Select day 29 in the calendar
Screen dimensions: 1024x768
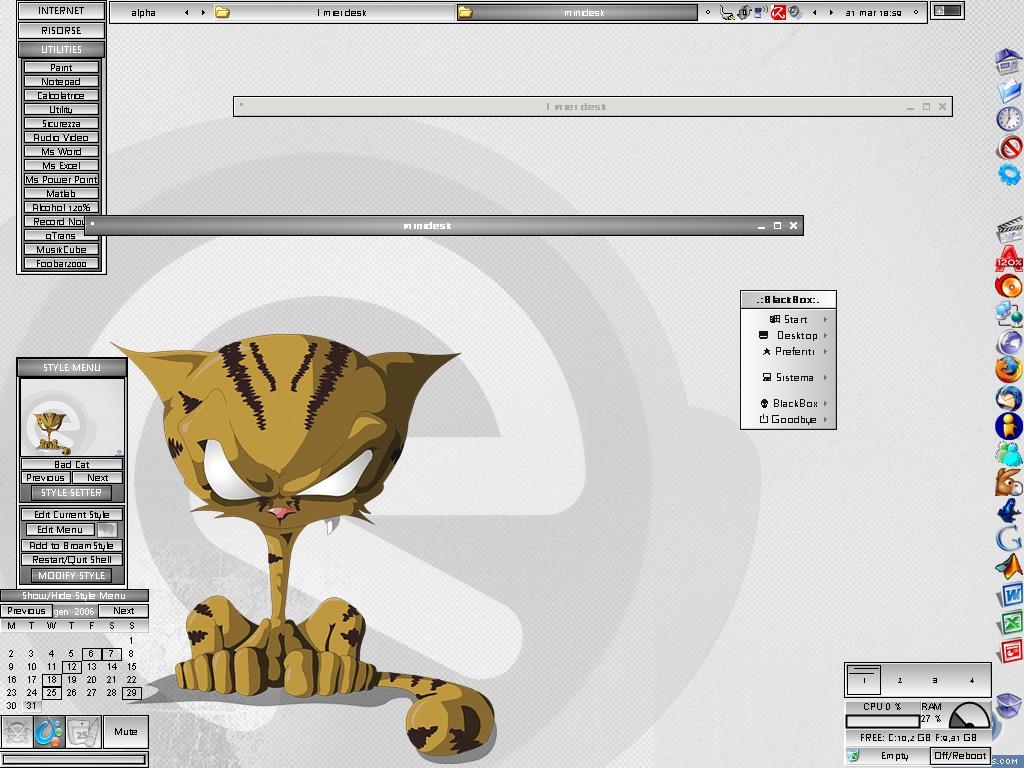click(x=131, y=693)
